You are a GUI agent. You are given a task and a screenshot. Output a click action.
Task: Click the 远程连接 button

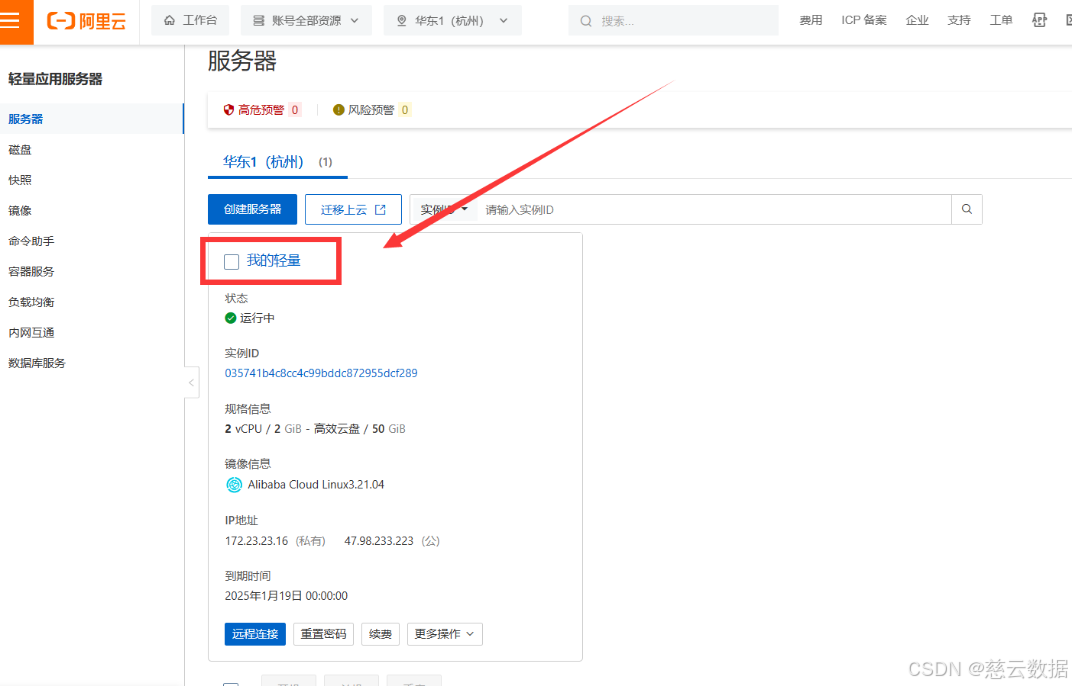(255, 634)
